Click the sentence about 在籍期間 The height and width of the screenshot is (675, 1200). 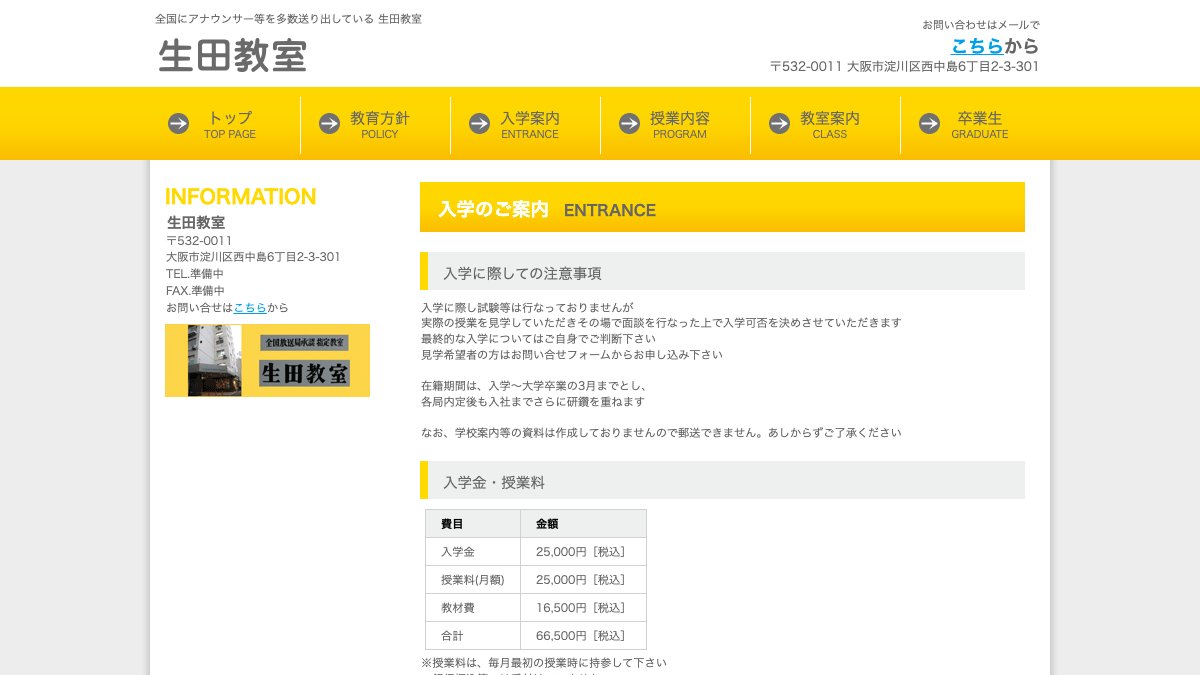point(534,386)
